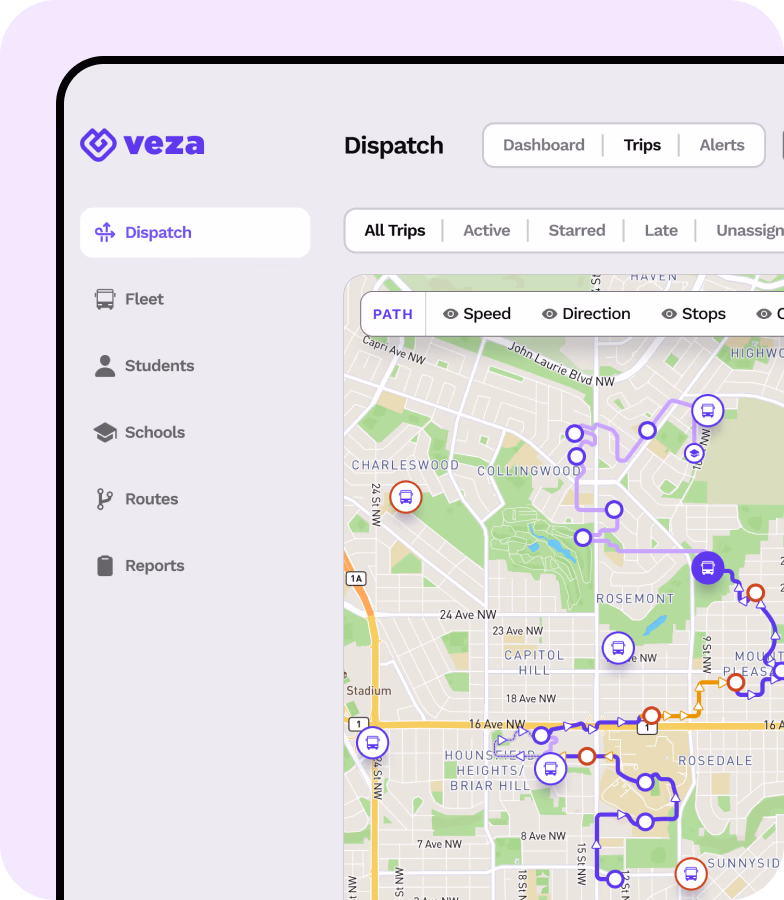Click the Capitol Hill label
Screen dimensions: 784x900
click(x=534, y=662)
